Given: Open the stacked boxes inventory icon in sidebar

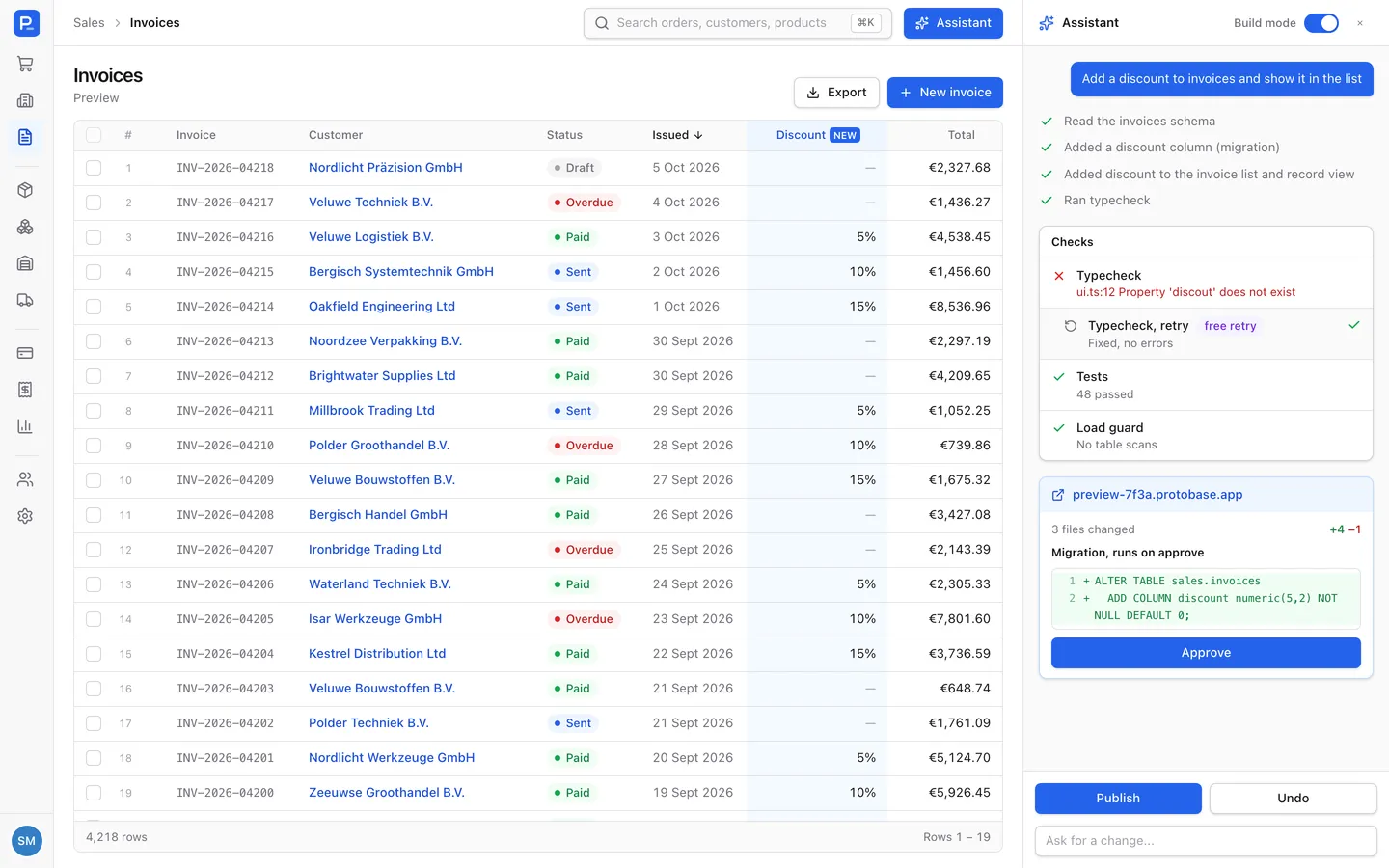Looking at the screenshot, I should [26, 227].
